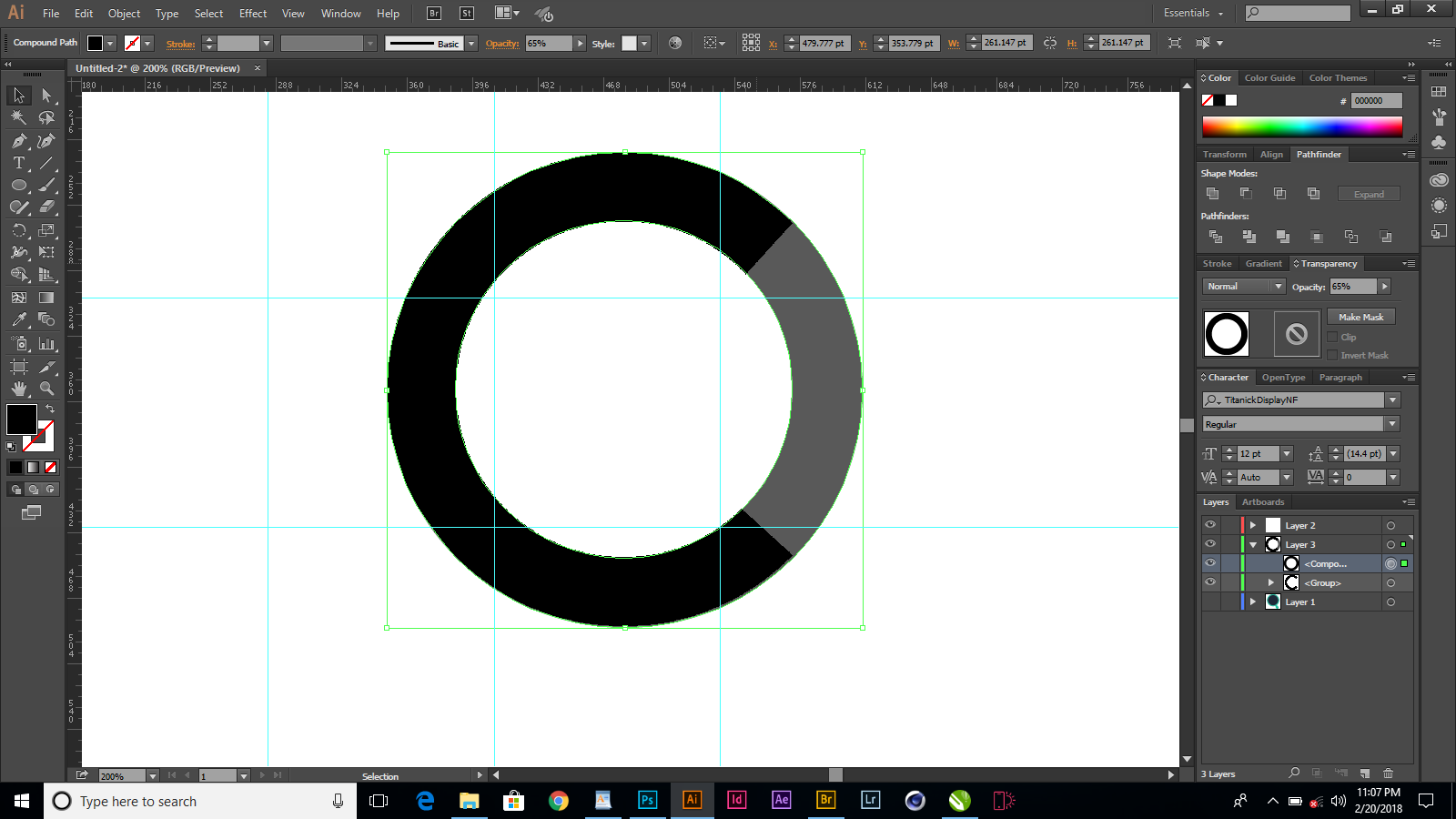1456x819 pixels.
Task: Select the Artboard tool
Action: [x=19, y=366]
